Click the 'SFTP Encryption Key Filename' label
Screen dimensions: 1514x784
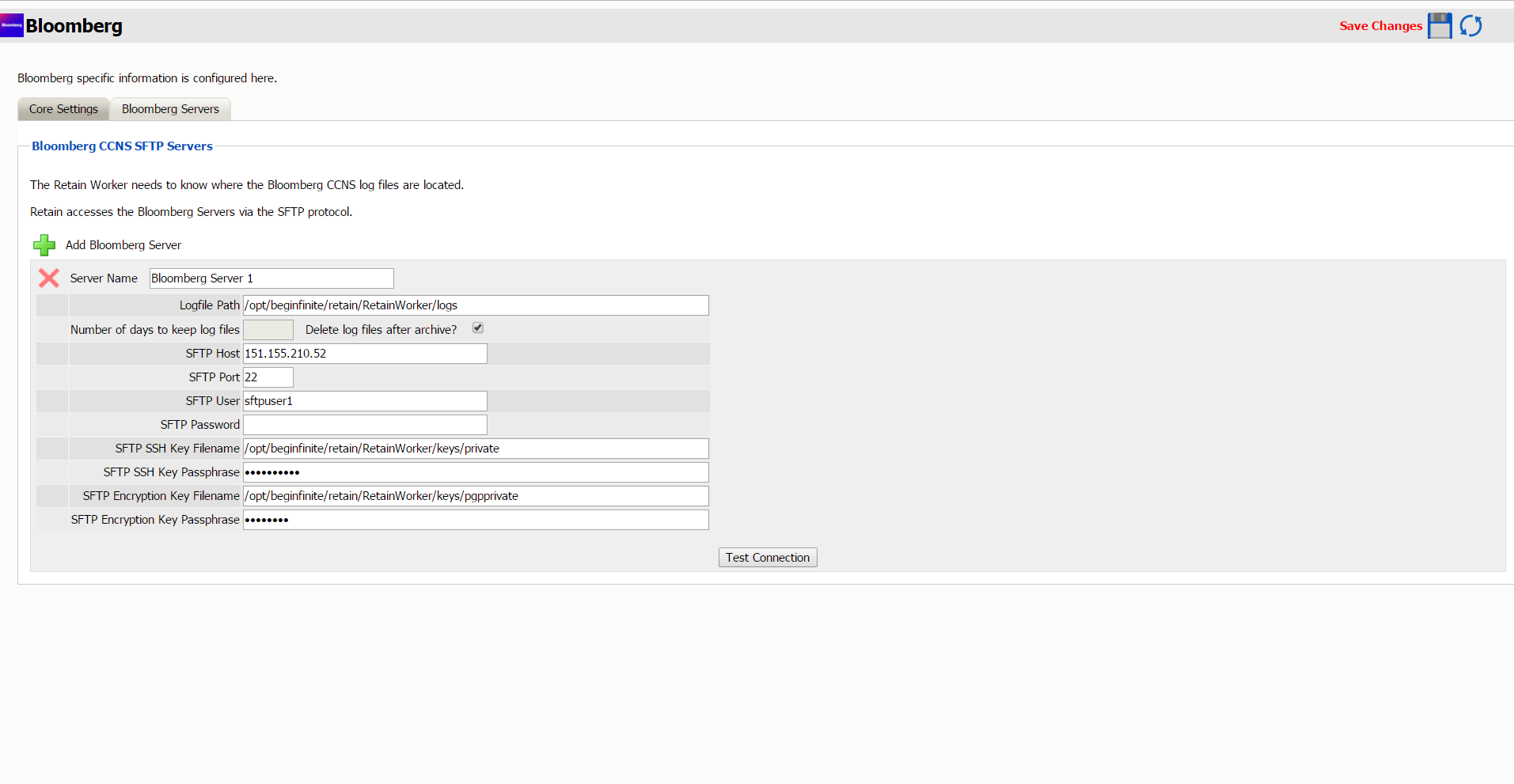coord(161,496)
